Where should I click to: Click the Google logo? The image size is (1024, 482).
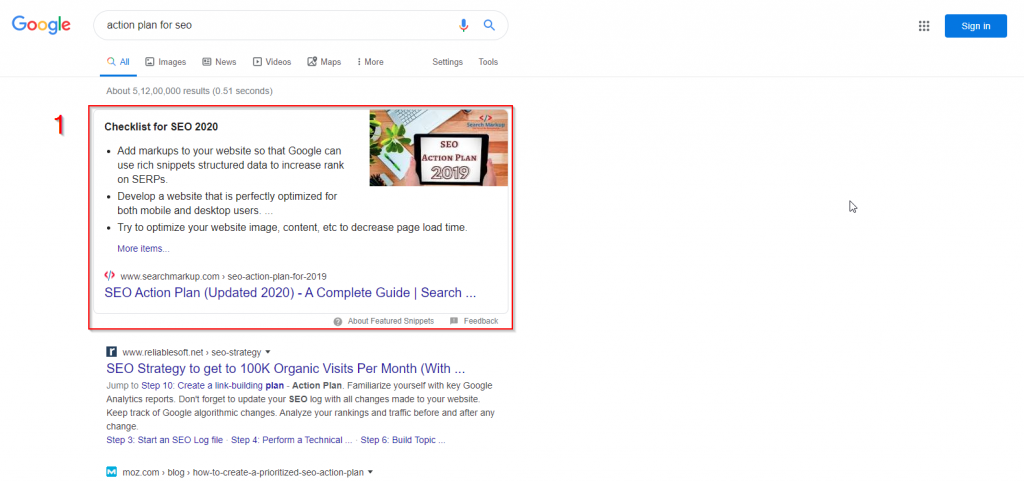(x=41, y=25)
